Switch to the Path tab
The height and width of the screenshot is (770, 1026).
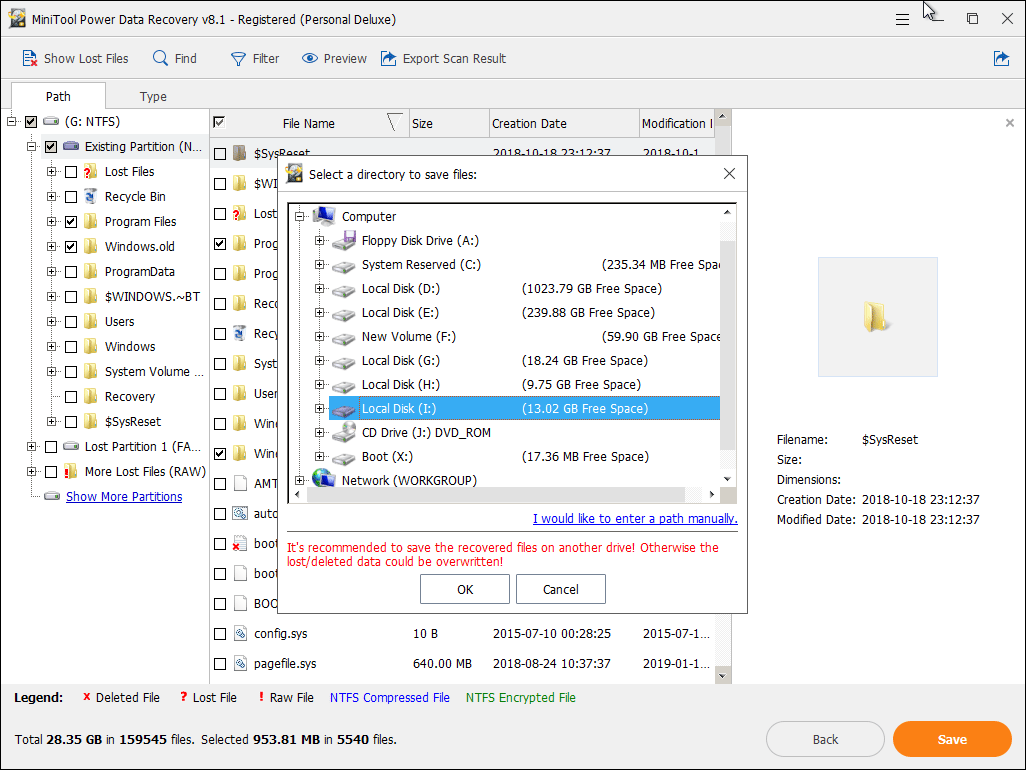point(58,97)
